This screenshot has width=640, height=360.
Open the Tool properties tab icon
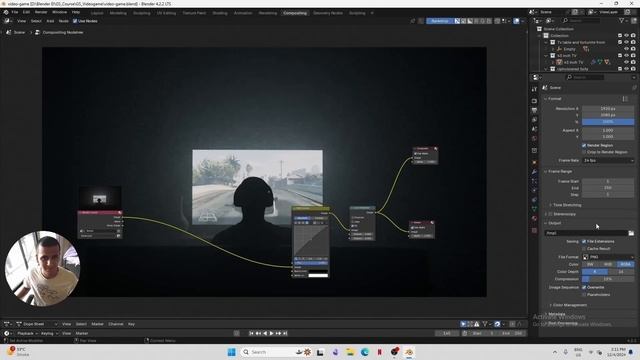[534, 89]
